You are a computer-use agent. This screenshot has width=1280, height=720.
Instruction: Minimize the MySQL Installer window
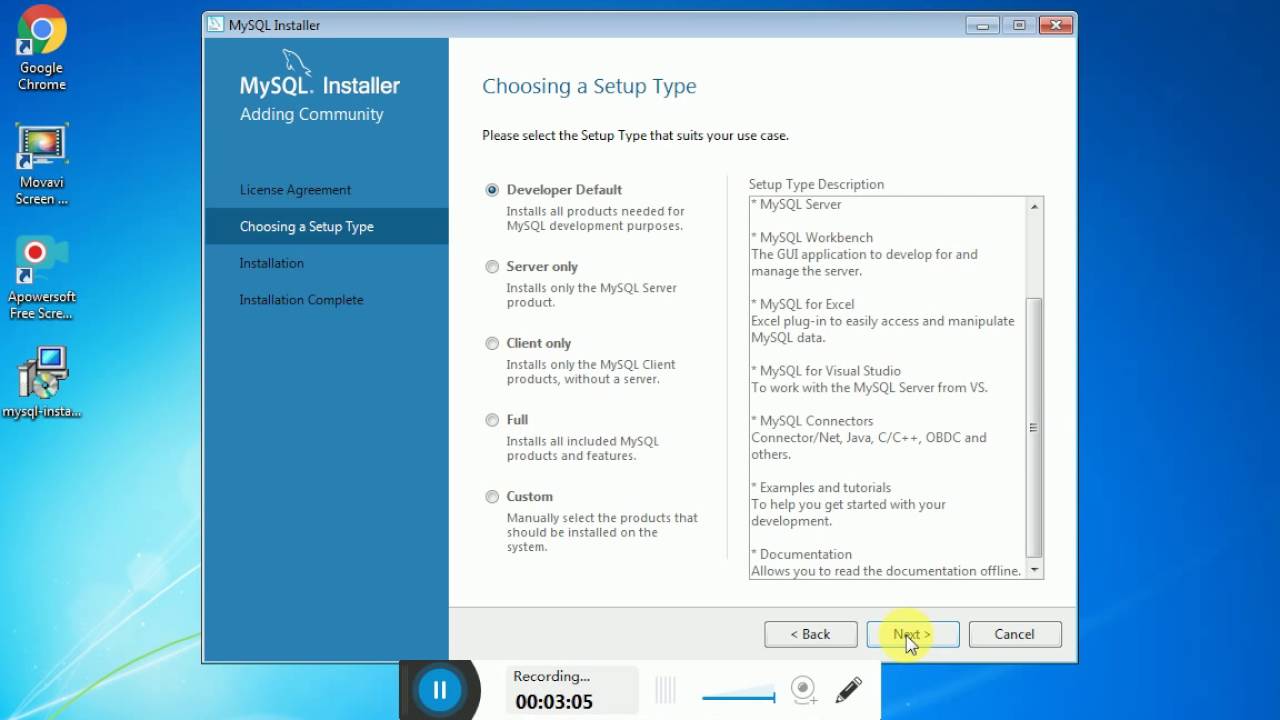click(983, 25)
